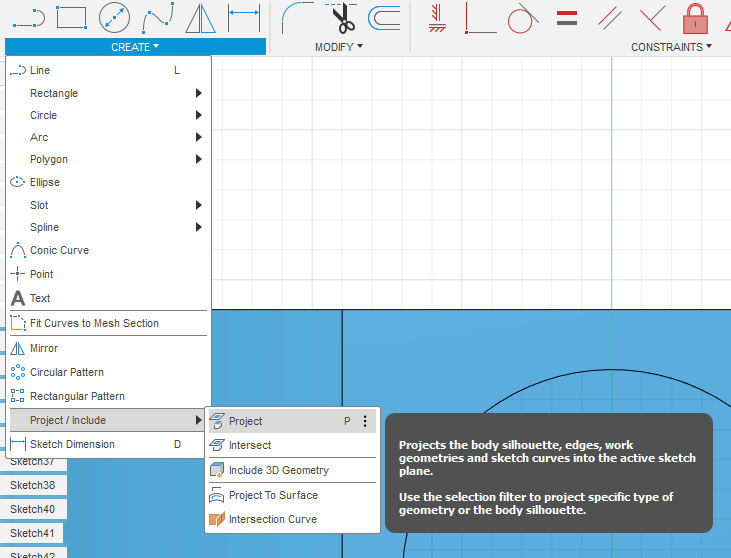
Task: Choose Text from the Create menu
Action: point(108,298)
